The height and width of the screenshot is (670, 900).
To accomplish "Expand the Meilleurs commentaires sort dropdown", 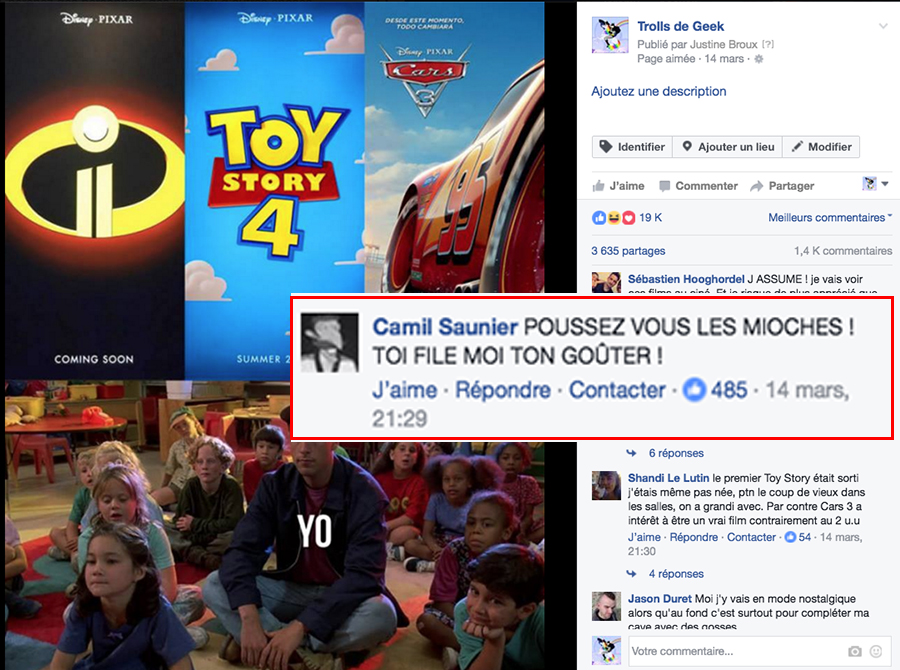I will (x=830, y=218).
